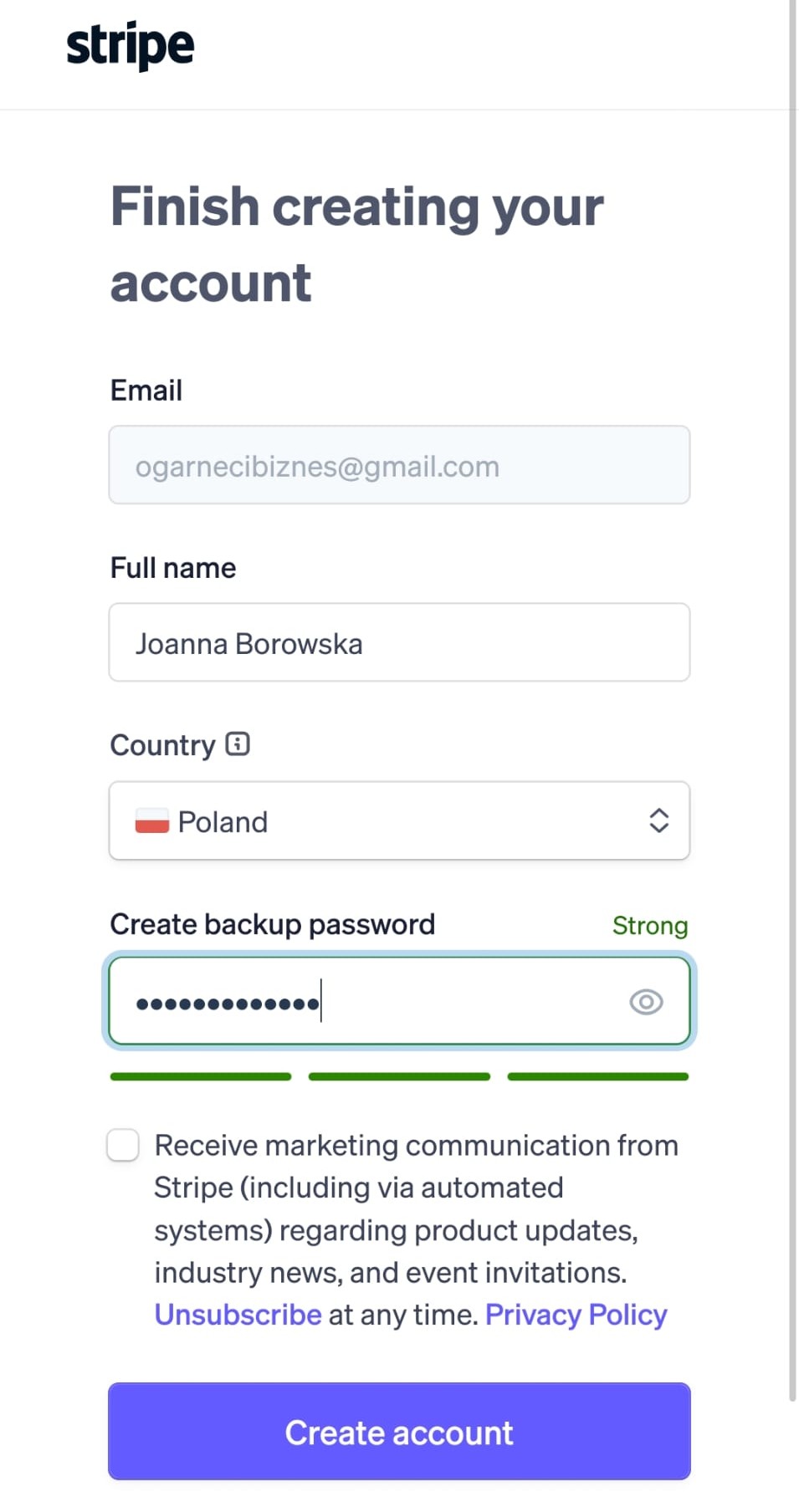799x1512 pixels.
Task: Click the Strong strength indicator label
Action: (x=650, y=926)
